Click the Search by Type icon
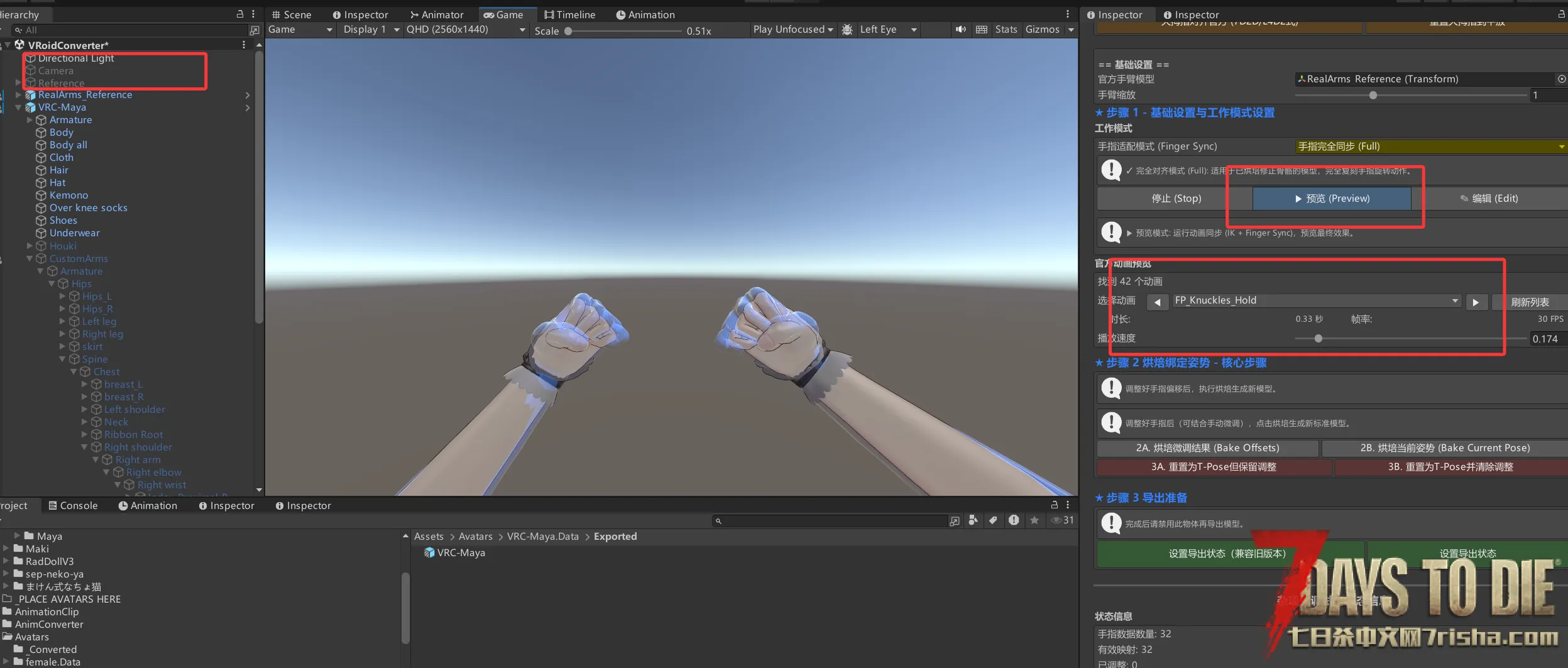1568x668 pixels. click(x=973, y=520)
